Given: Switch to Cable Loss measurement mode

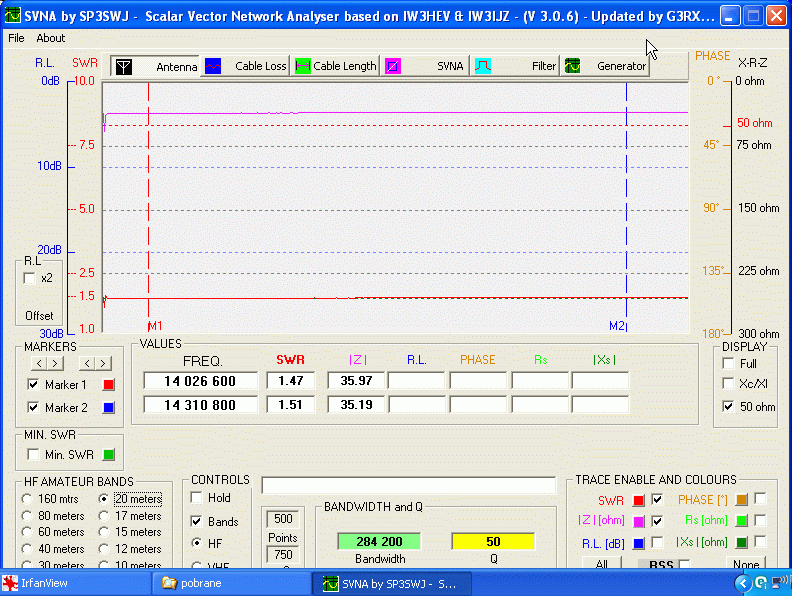Looking at the screenshot, I should (x=246, y=67).
